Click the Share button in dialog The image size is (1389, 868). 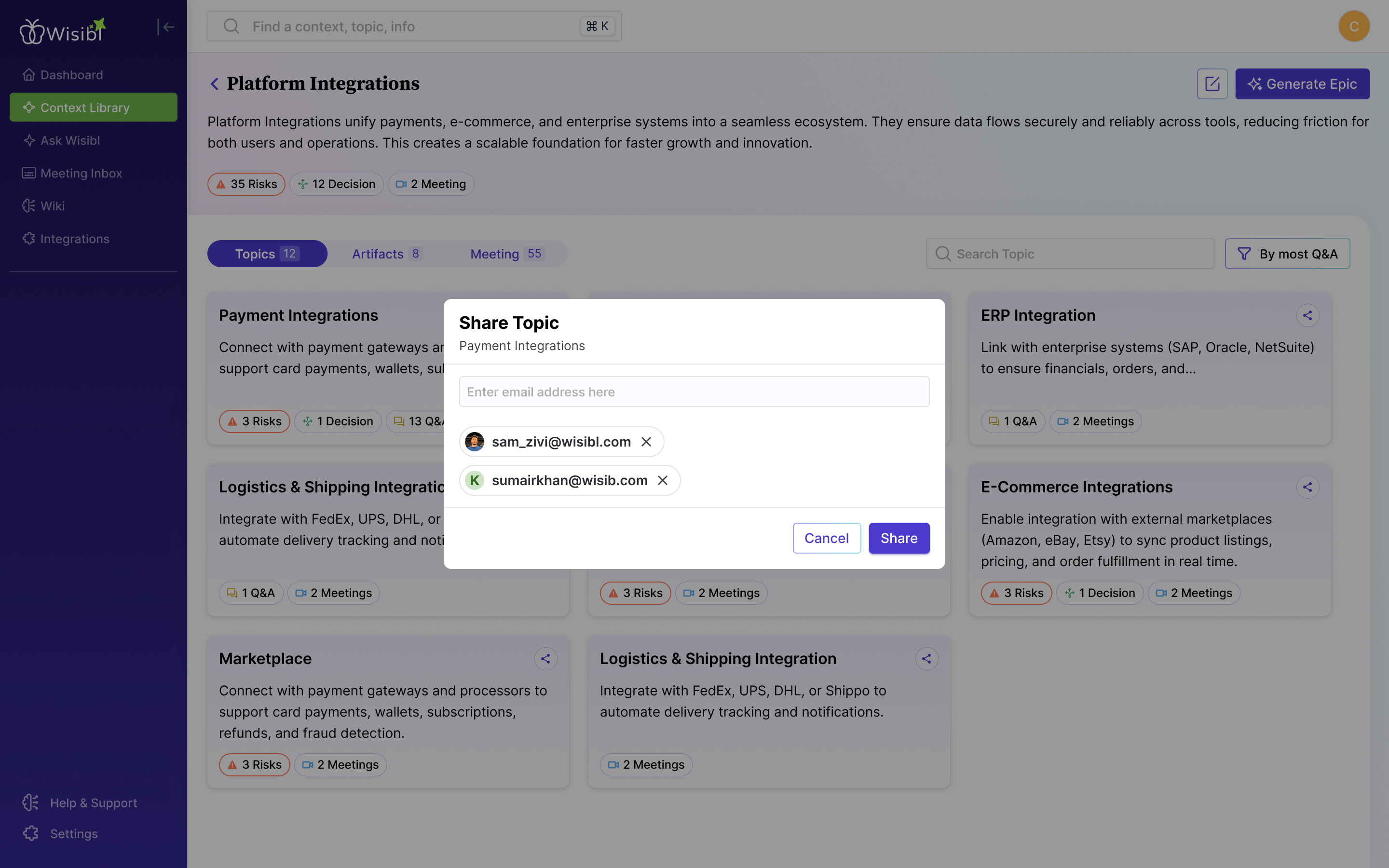tap(898, 538)
